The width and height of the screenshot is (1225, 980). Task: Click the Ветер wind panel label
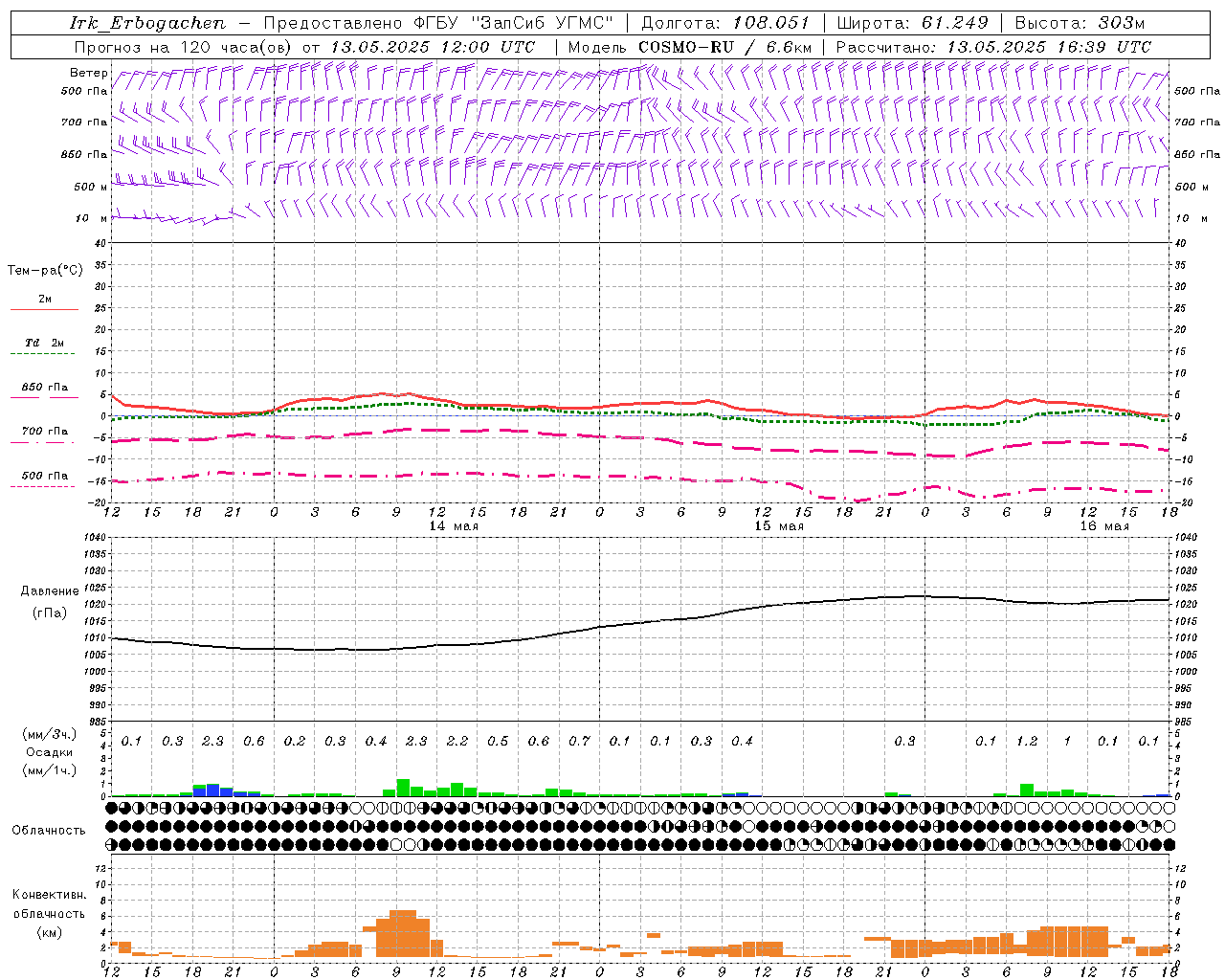[x=88, y=73]
